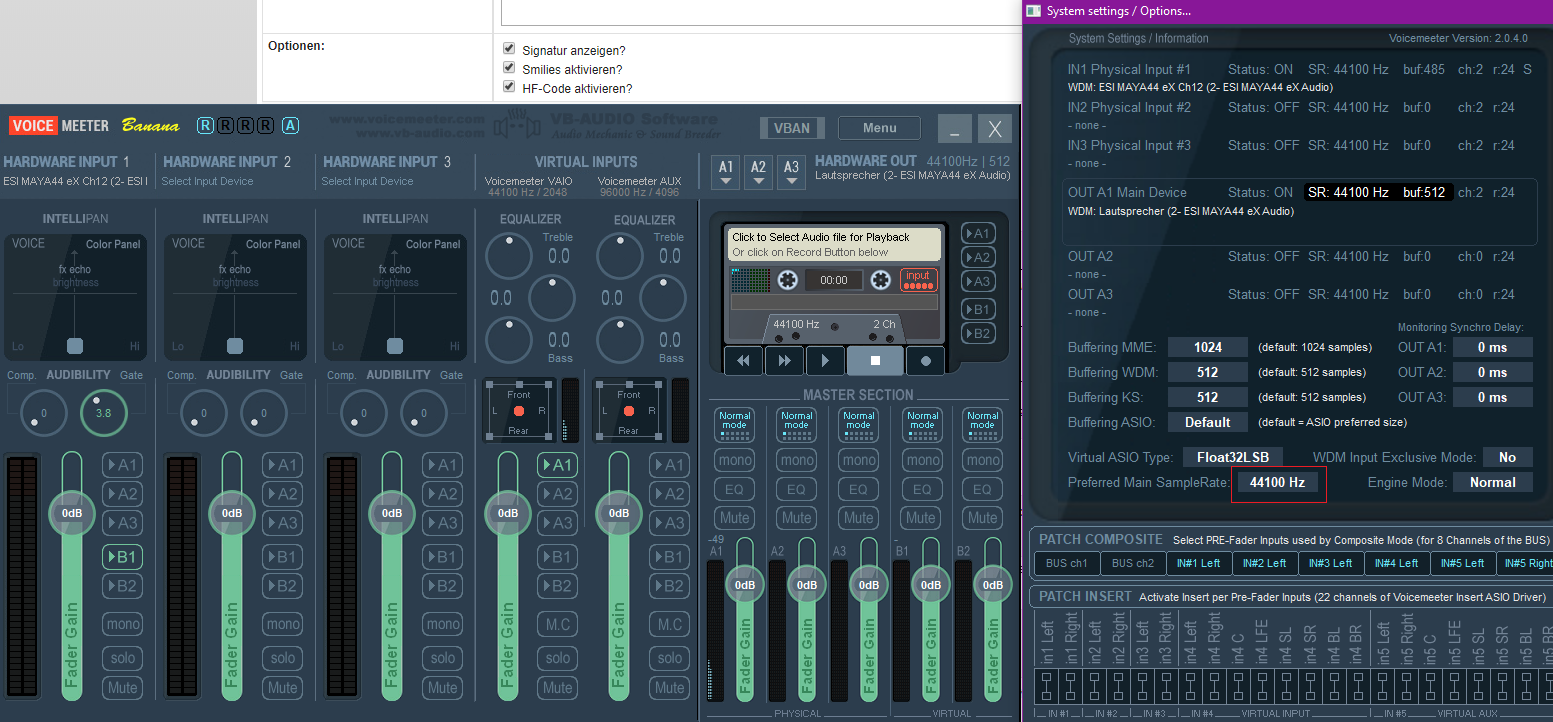
Task: Toggle WDM Input Exclusive Mode 'No'
Action: (x=1507, y=457)
